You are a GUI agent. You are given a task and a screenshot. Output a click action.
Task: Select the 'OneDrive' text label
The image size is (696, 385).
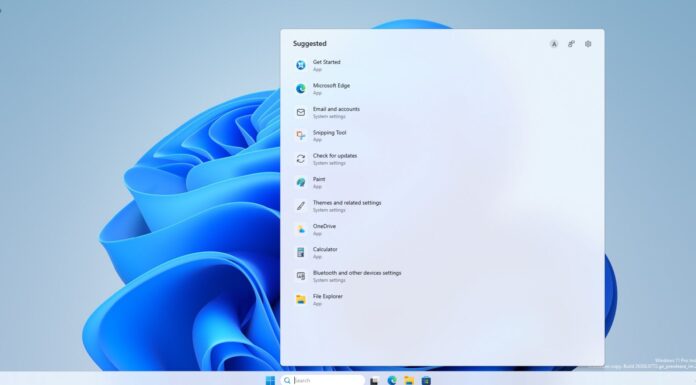click(324, 226)
